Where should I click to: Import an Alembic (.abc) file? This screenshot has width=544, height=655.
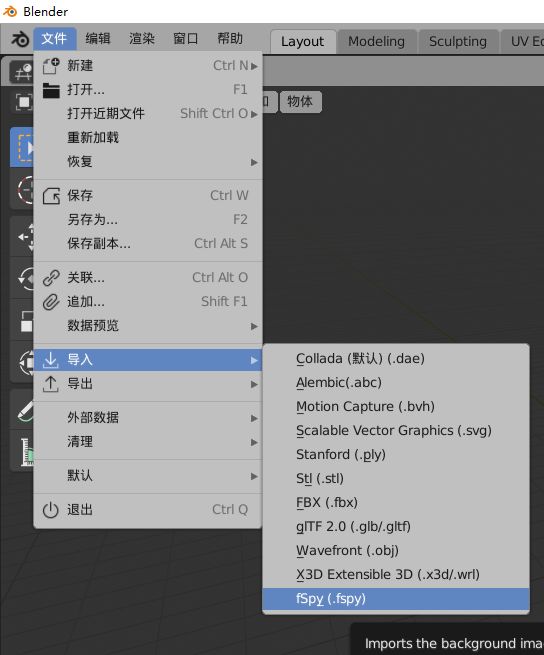[396, 383]
